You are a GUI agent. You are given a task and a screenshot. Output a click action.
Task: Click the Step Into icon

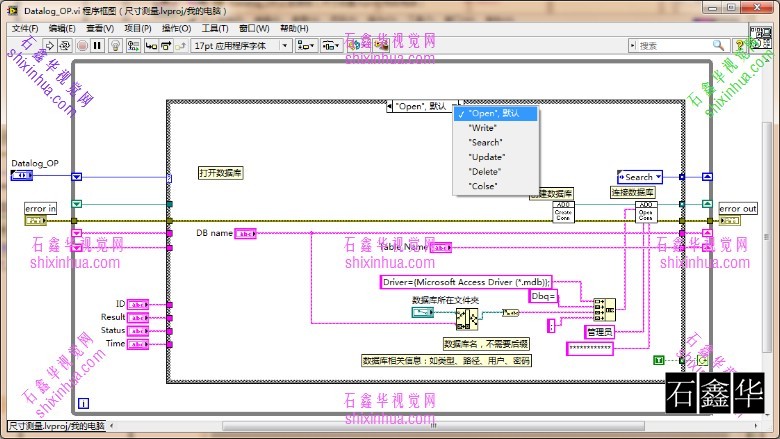click(152, 45)
